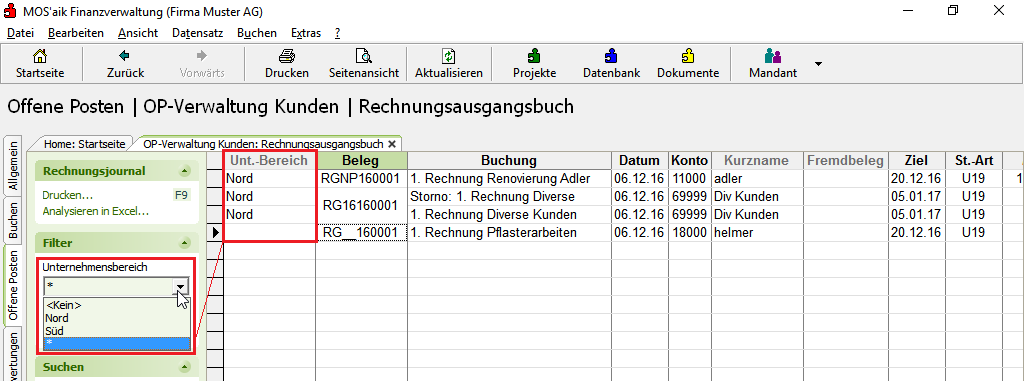Viewport: 1024px width, 381px height.
Task: Click the Beleg column header
Action: click(361, 161)
